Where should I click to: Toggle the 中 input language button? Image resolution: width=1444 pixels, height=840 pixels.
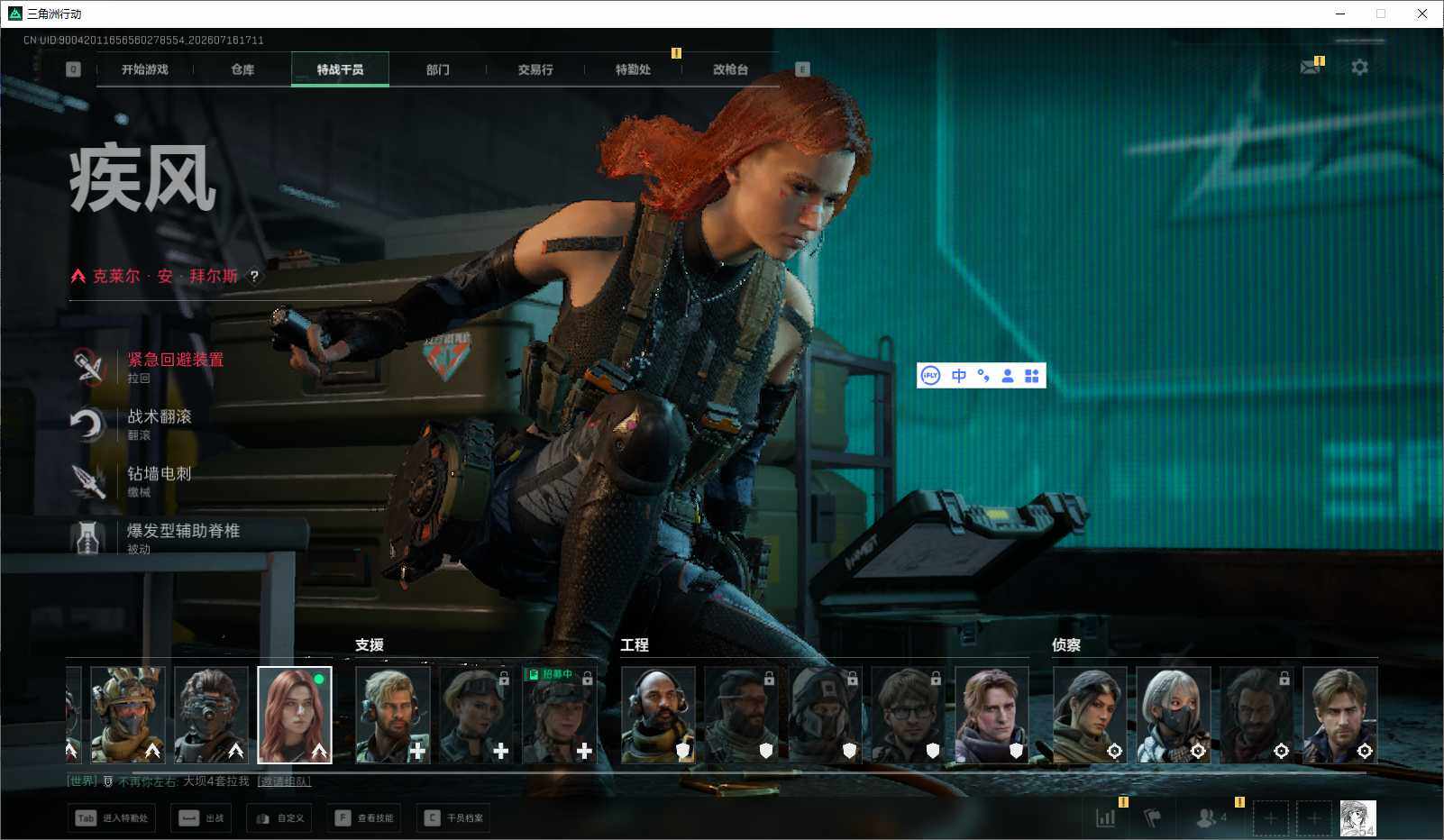click(x=958, y=376)
